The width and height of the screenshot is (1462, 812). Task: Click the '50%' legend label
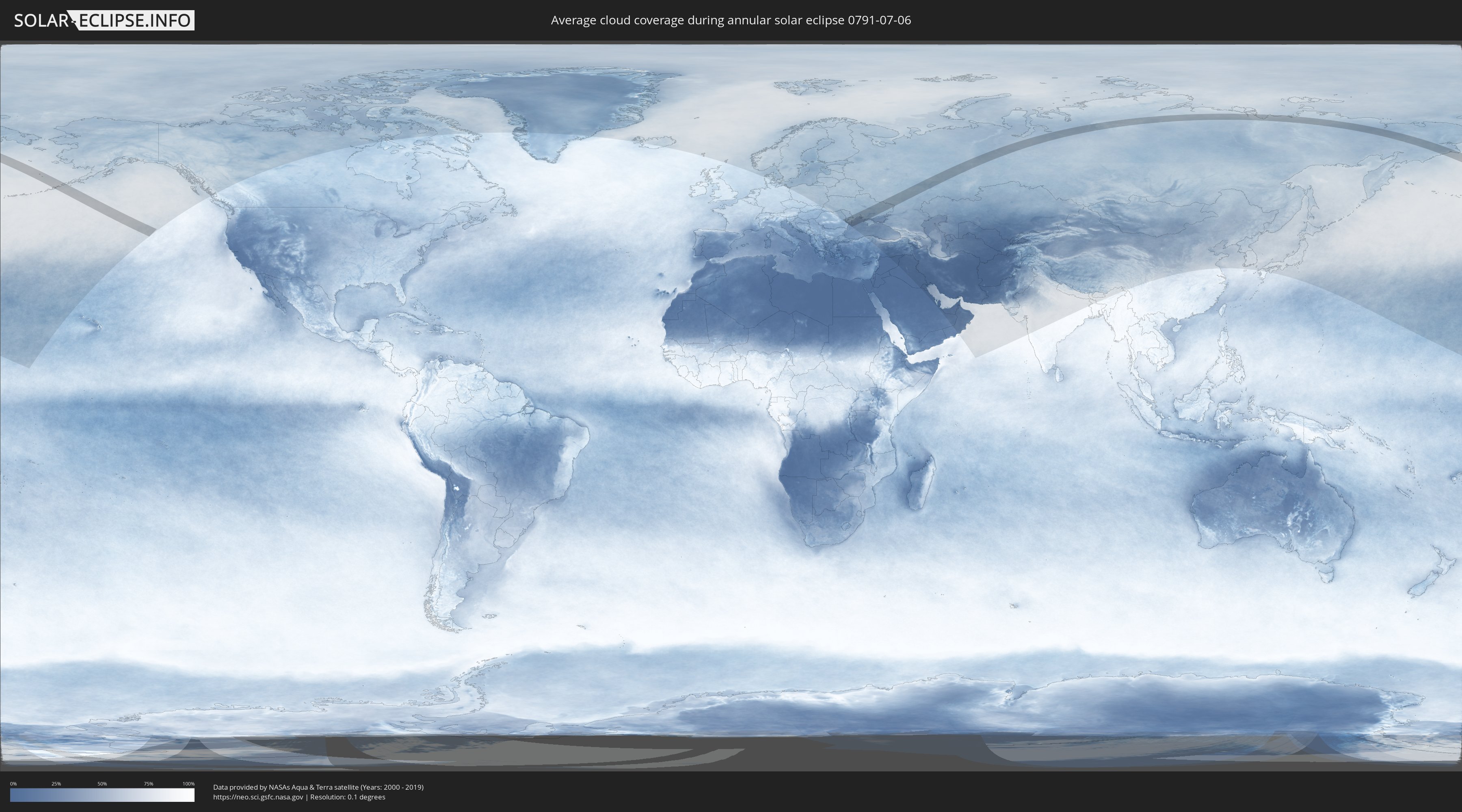pos(102,784)
